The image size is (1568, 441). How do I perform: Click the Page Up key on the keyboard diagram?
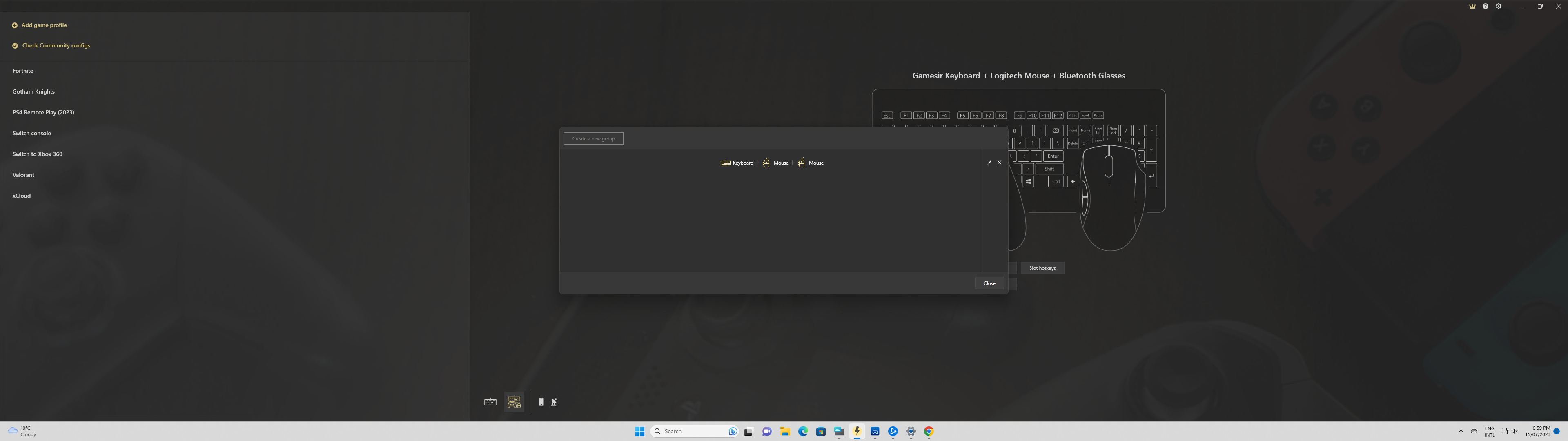pos(1098,130)
